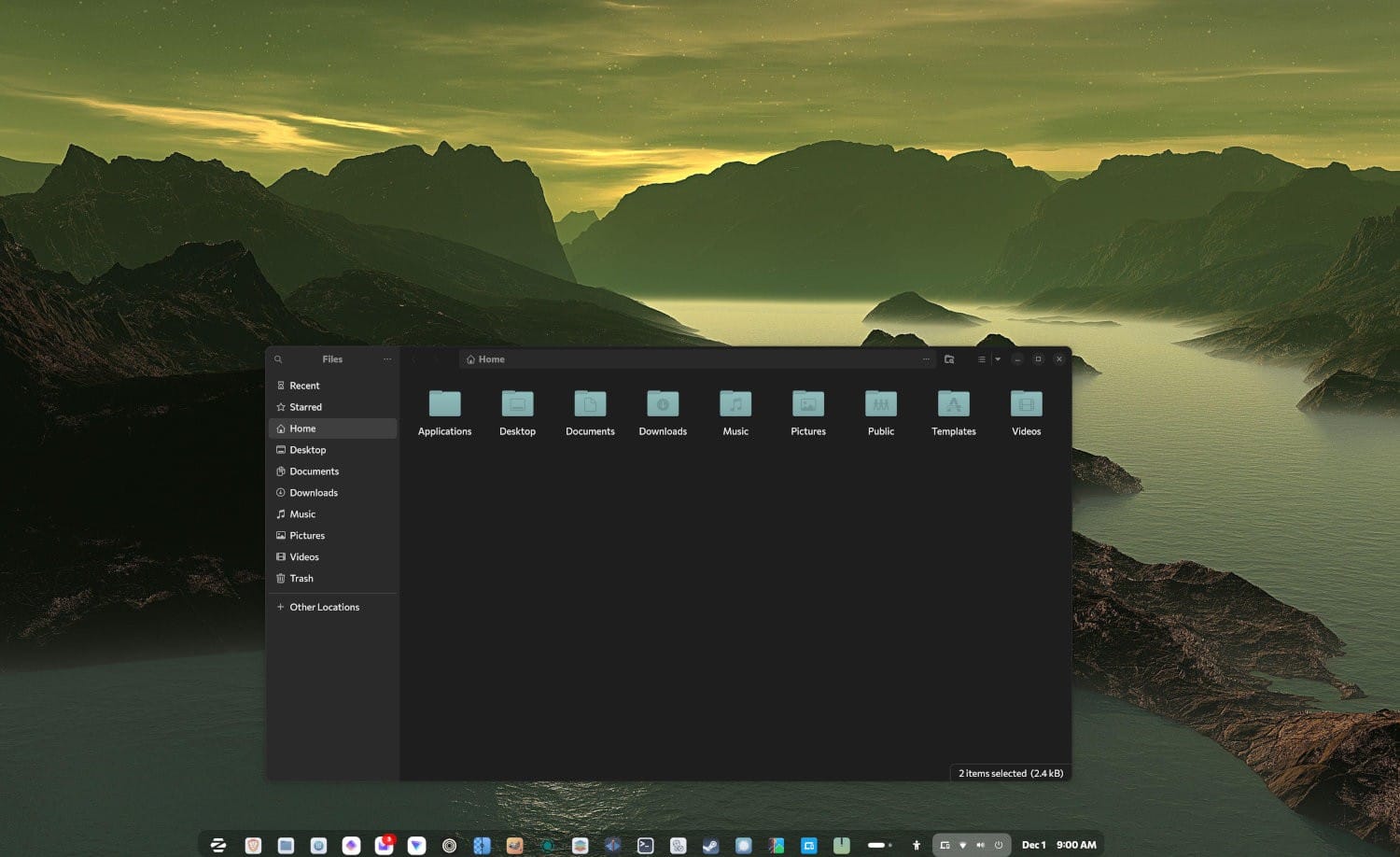Viewport: 1400px width, 857px height.
Task: Launch Steam from the dock
Action: click(710, 845)
